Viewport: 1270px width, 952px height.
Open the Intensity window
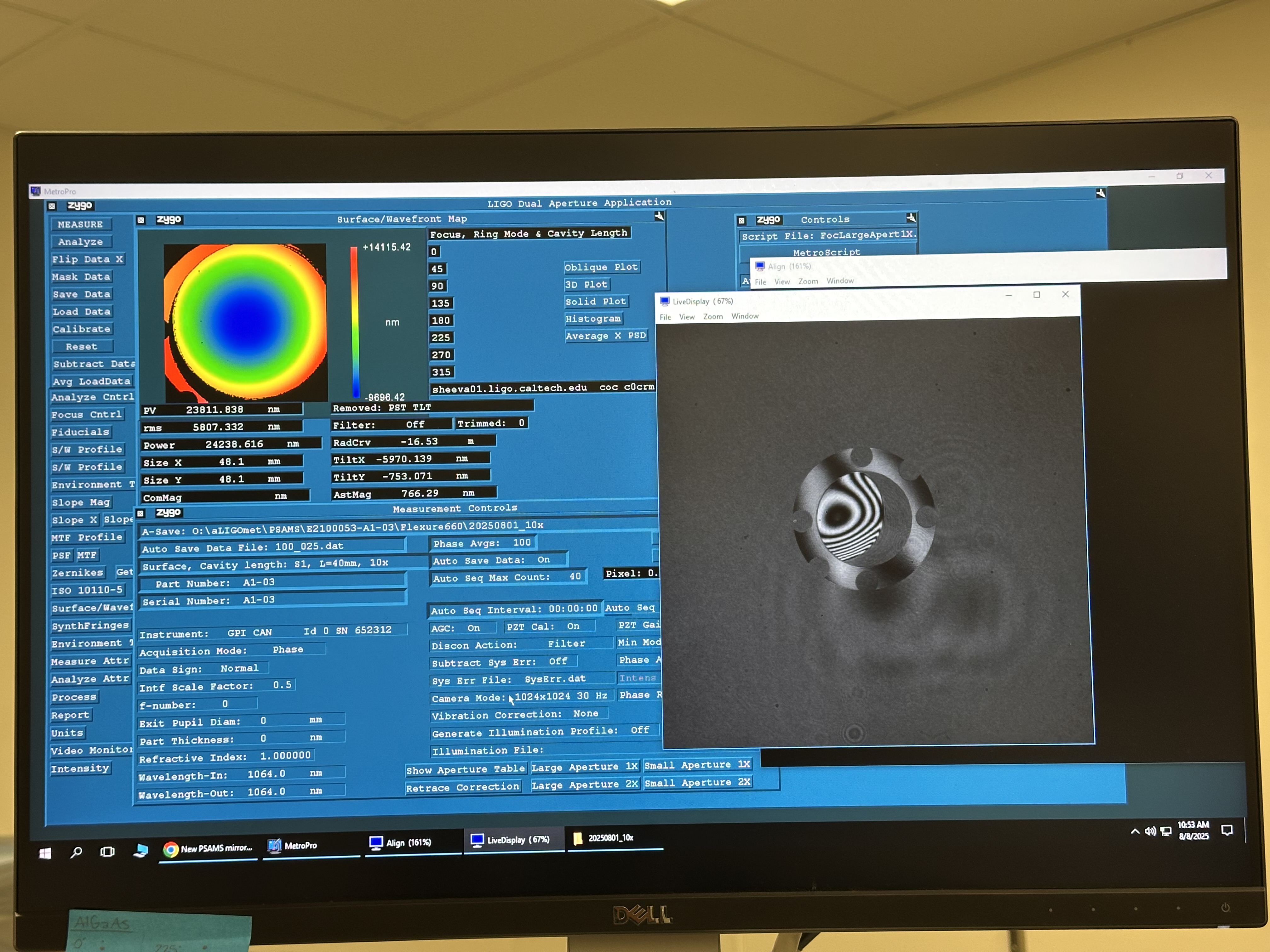pos(80,768)
